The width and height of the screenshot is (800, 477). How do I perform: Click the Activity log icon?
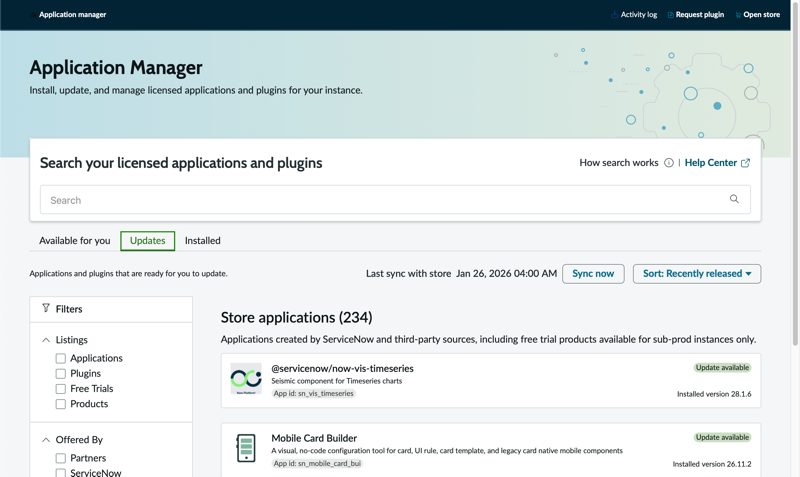tap(614, 15)
